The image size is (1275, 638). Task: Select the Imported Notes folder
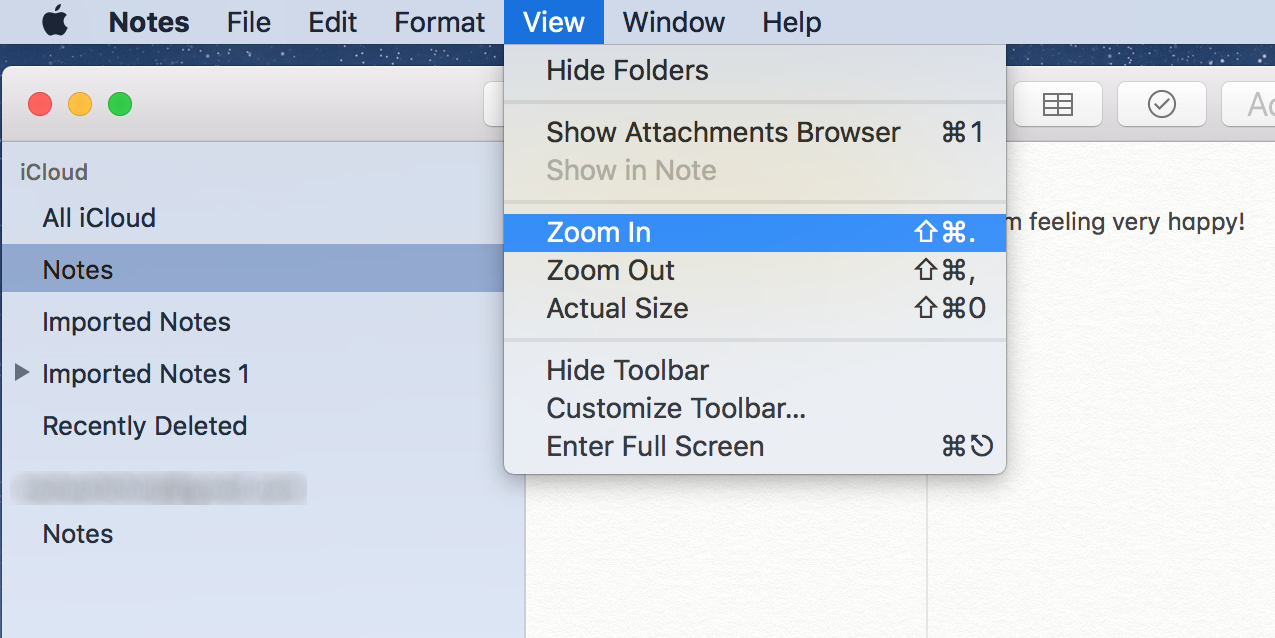(136, 321)
